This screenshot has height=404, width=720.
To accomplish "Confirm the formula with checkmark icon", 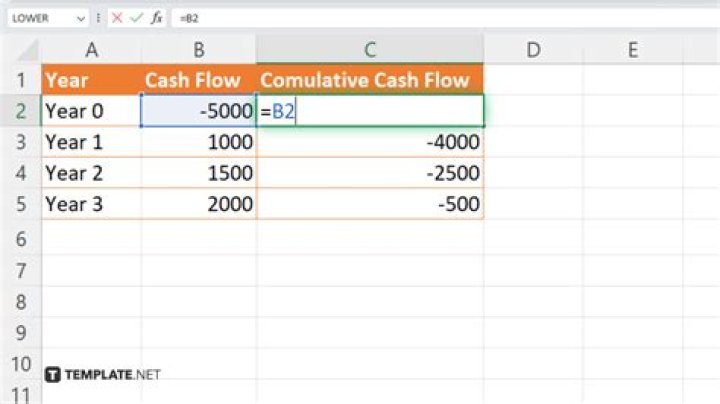I will pos(136,18).
